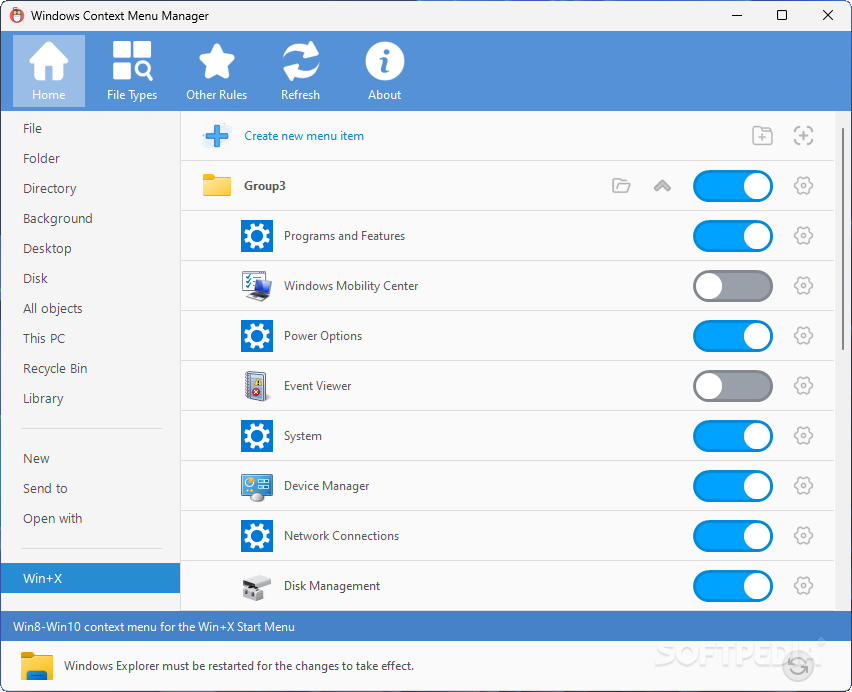
Task: Disable the Network Connections switch
Action: [732, 536]
